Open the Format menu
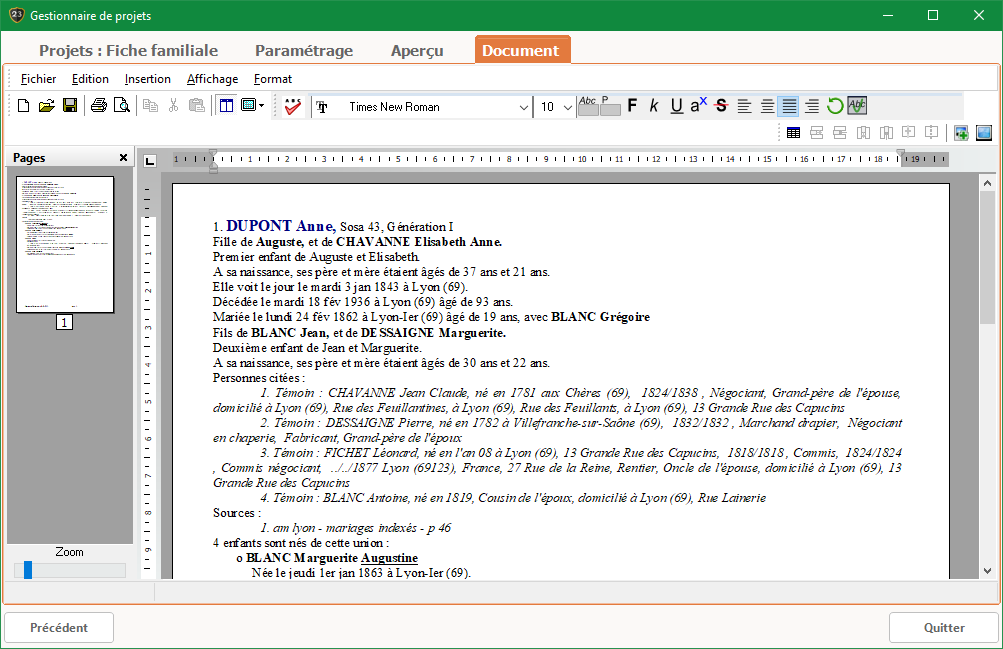 [272, 79]
